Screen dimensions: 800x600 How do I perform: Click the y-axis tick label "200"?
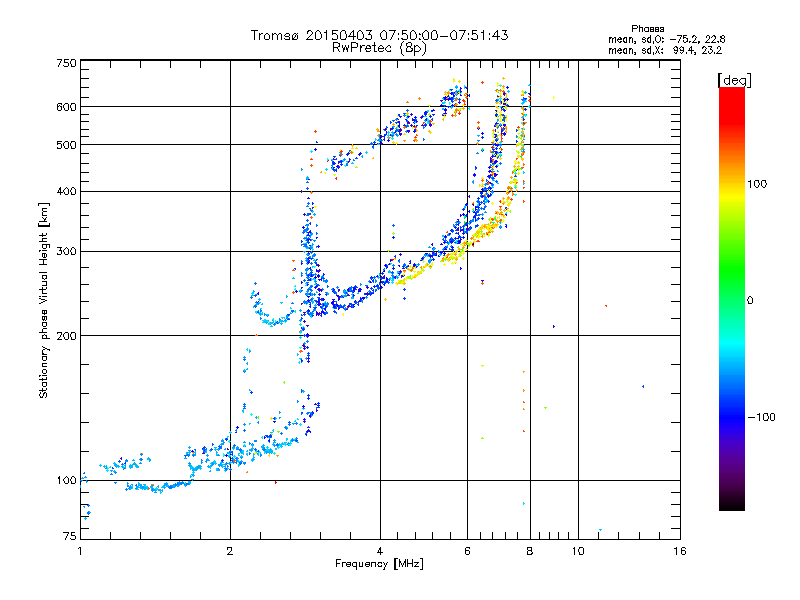(66, 336)
